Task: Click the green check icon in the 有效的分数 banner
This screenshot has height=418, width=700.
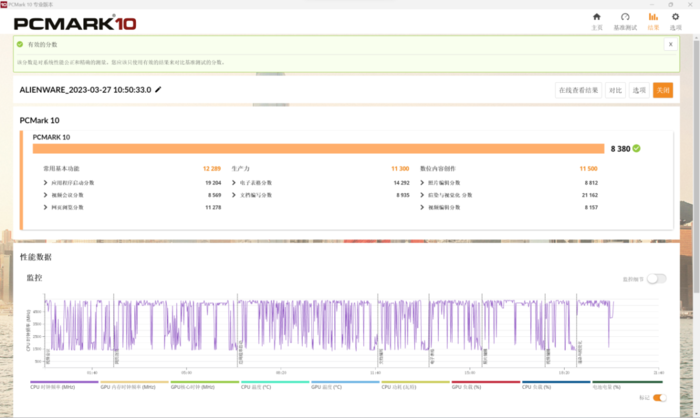Action: pyautogui.click(x=20, y=44)
